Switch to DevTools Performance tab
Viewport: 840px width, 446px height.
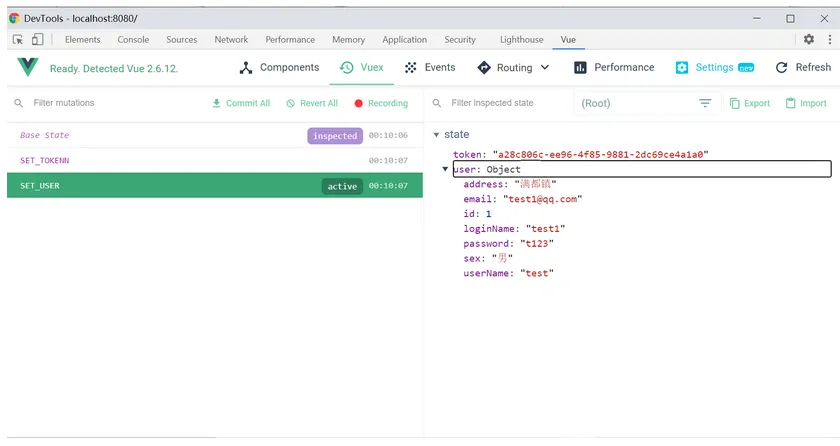click(290, 40)
